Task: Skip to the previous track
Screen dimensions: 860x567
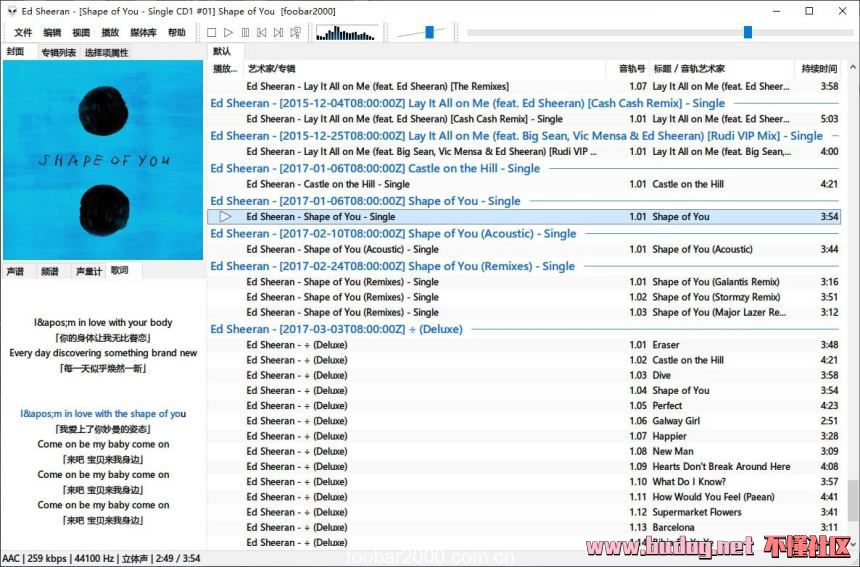Action: click(262, 33)
